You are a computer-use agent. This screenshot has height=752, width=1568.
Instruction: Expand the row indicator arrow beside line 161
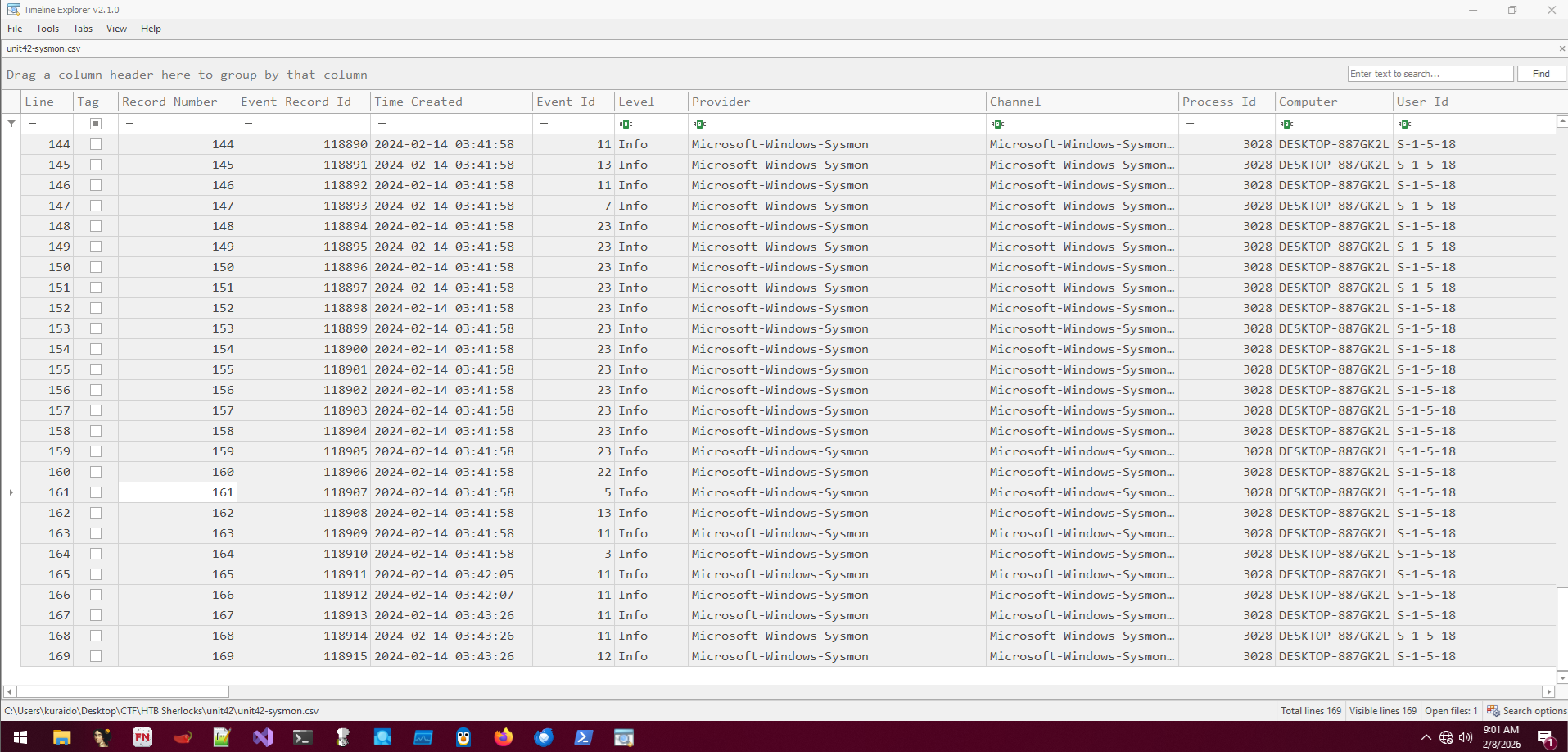tap(11, 492)
